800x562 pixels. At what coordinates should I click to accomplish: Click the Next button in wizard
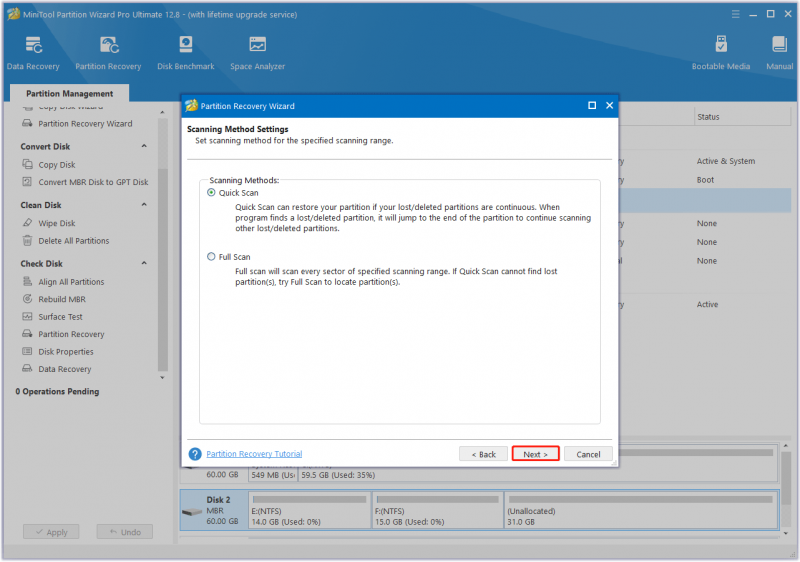pyautogui.click(x=535, y=454)
